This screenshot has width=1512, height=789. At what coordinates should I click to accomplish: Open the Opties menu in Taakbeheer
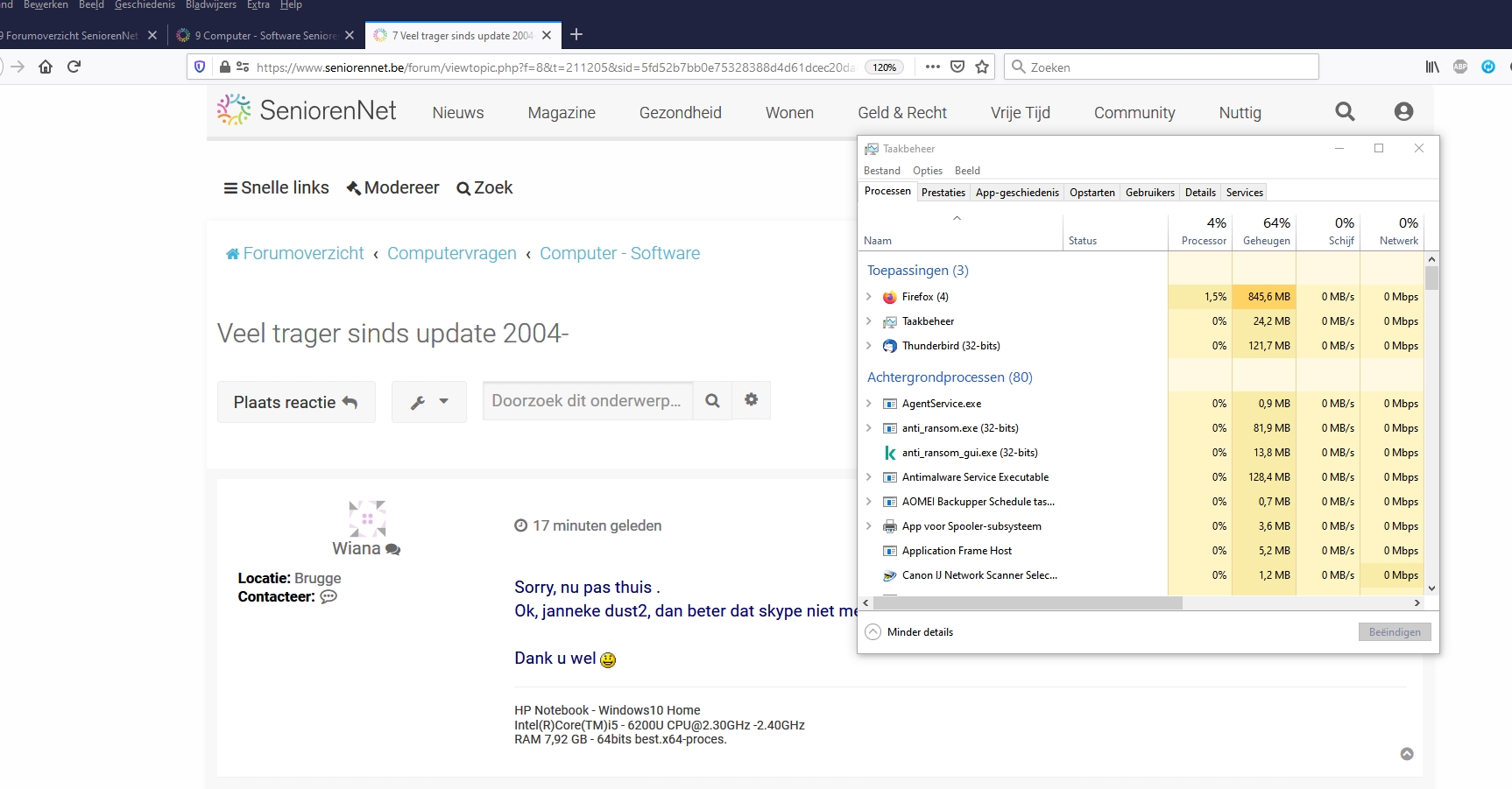(x=927, y=171)
